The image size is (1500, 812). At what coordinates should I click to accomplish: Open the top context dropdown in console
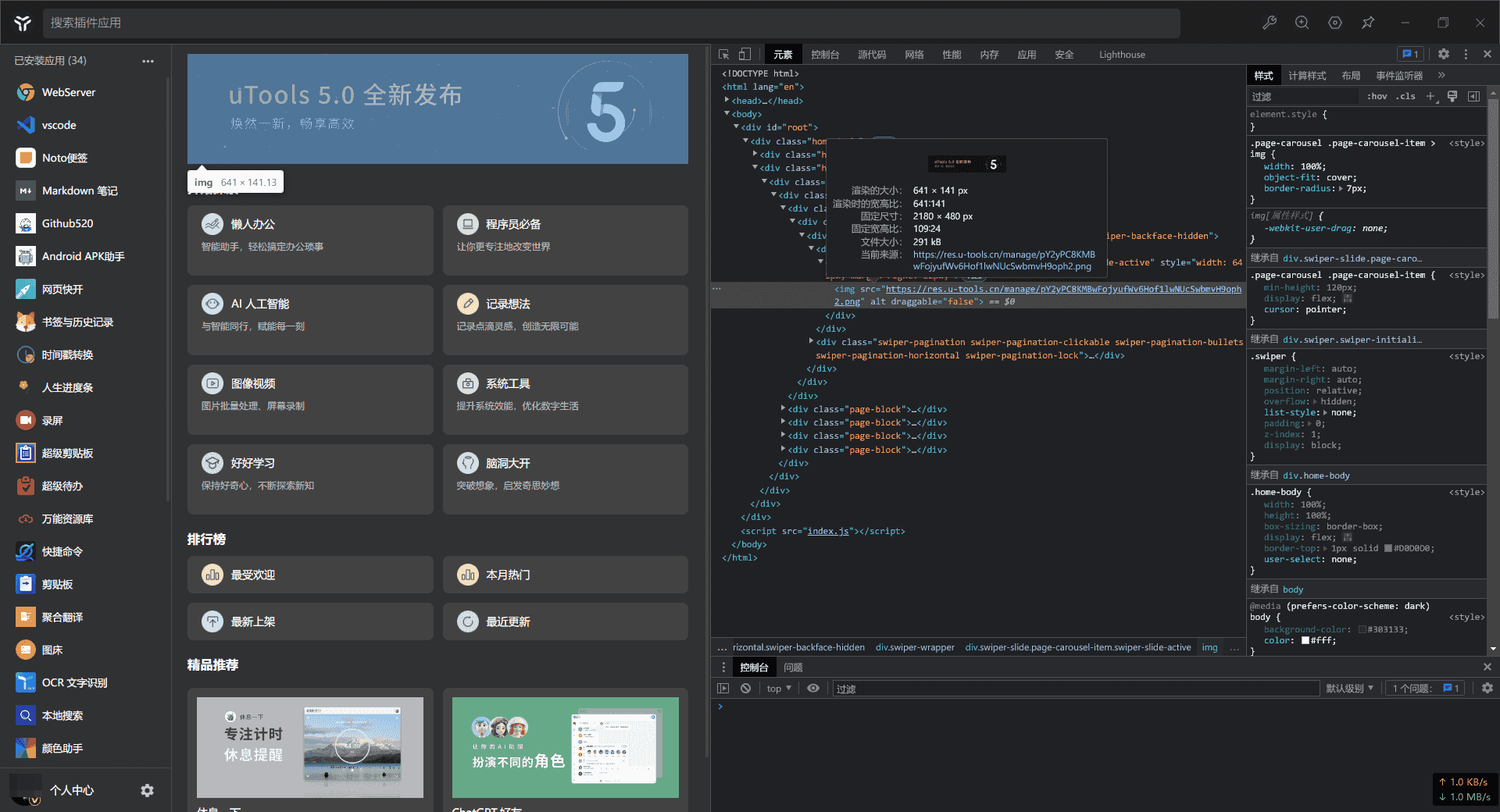pos(779,688)
